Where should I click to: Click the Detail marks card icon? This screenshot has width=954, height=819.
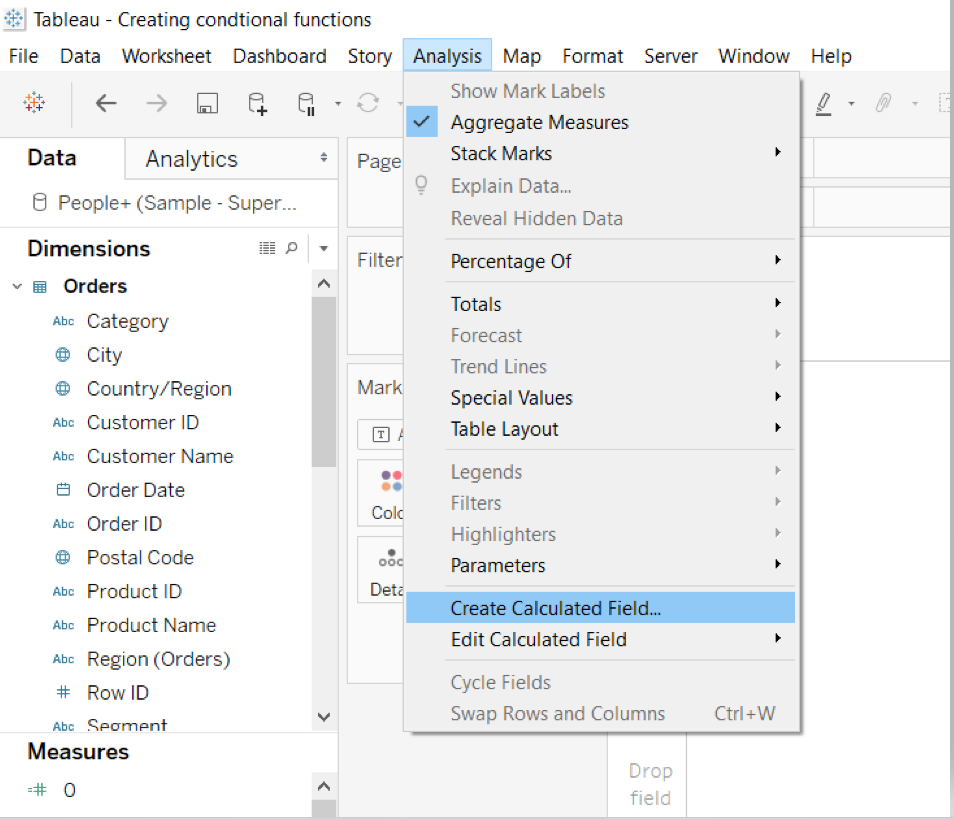click(x=390, y=558)
